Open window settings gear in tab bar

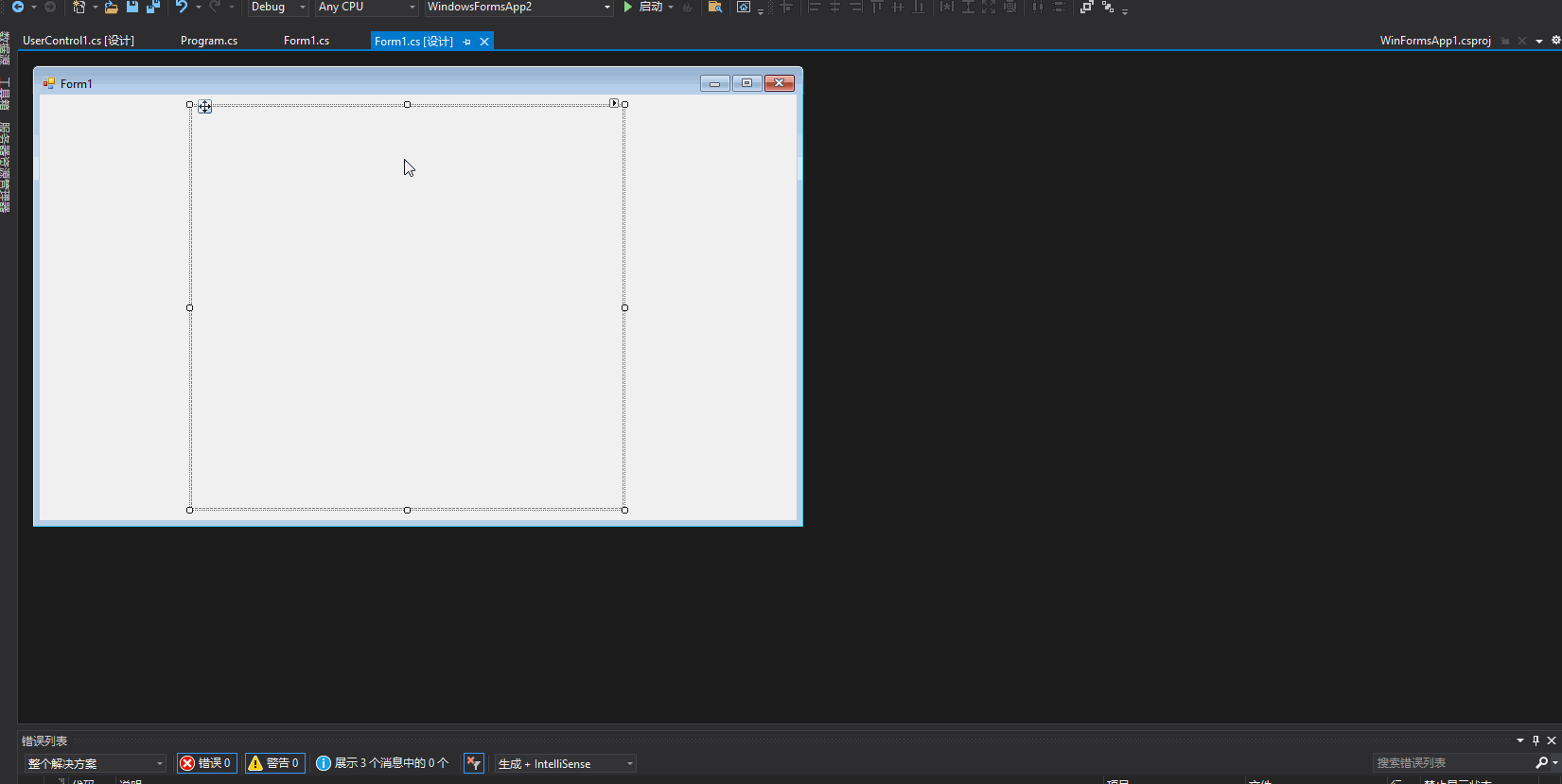point(1556,41)
